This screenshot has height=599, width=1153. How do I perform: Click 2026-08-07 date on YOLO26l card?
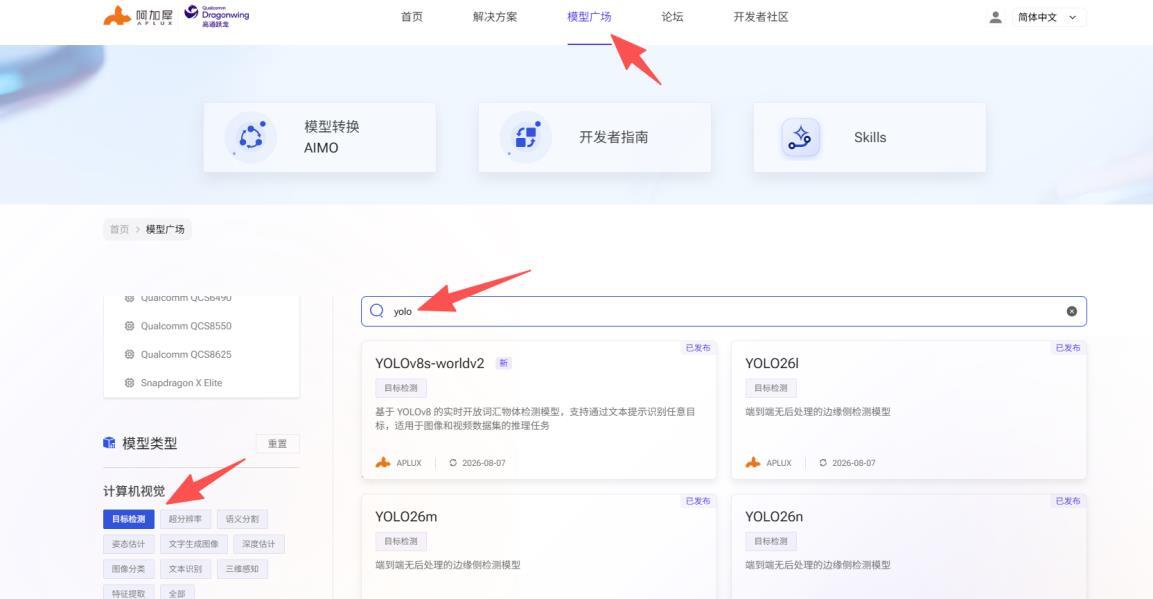(x=854, y=463)
